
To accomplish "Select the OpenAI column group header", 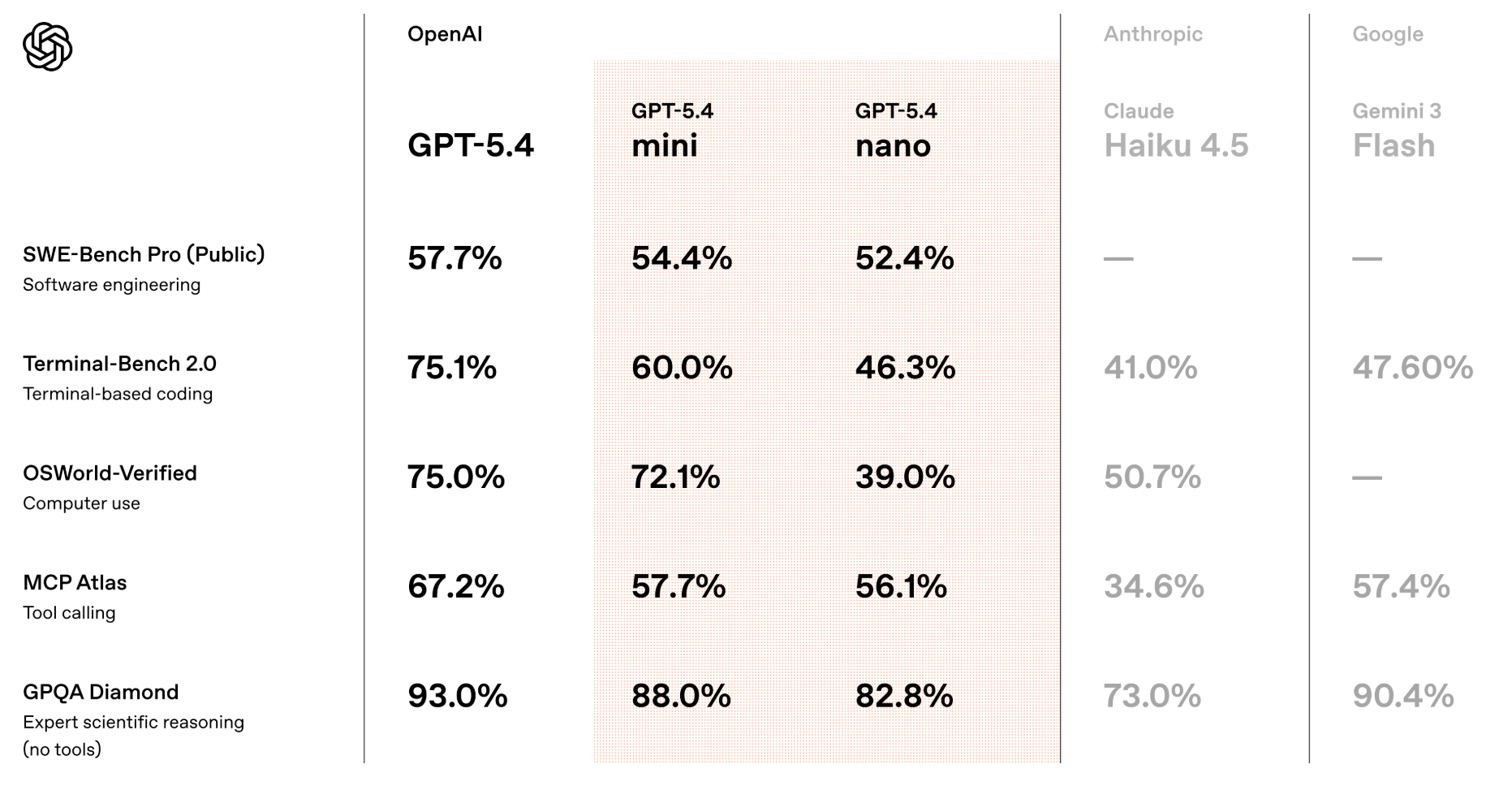I will [x=444, y=34].
